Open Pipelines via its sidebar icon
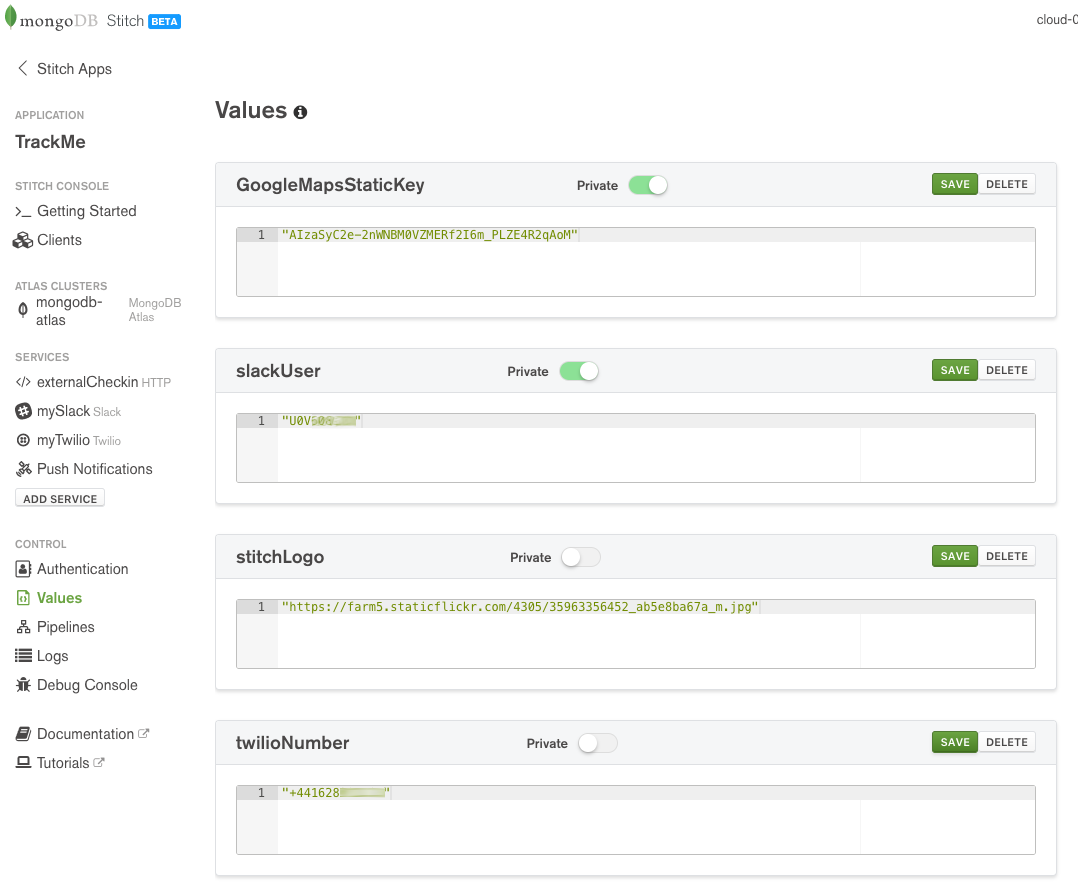Image resolution: width=1078 pixels, height=889 pixels. 22,626
